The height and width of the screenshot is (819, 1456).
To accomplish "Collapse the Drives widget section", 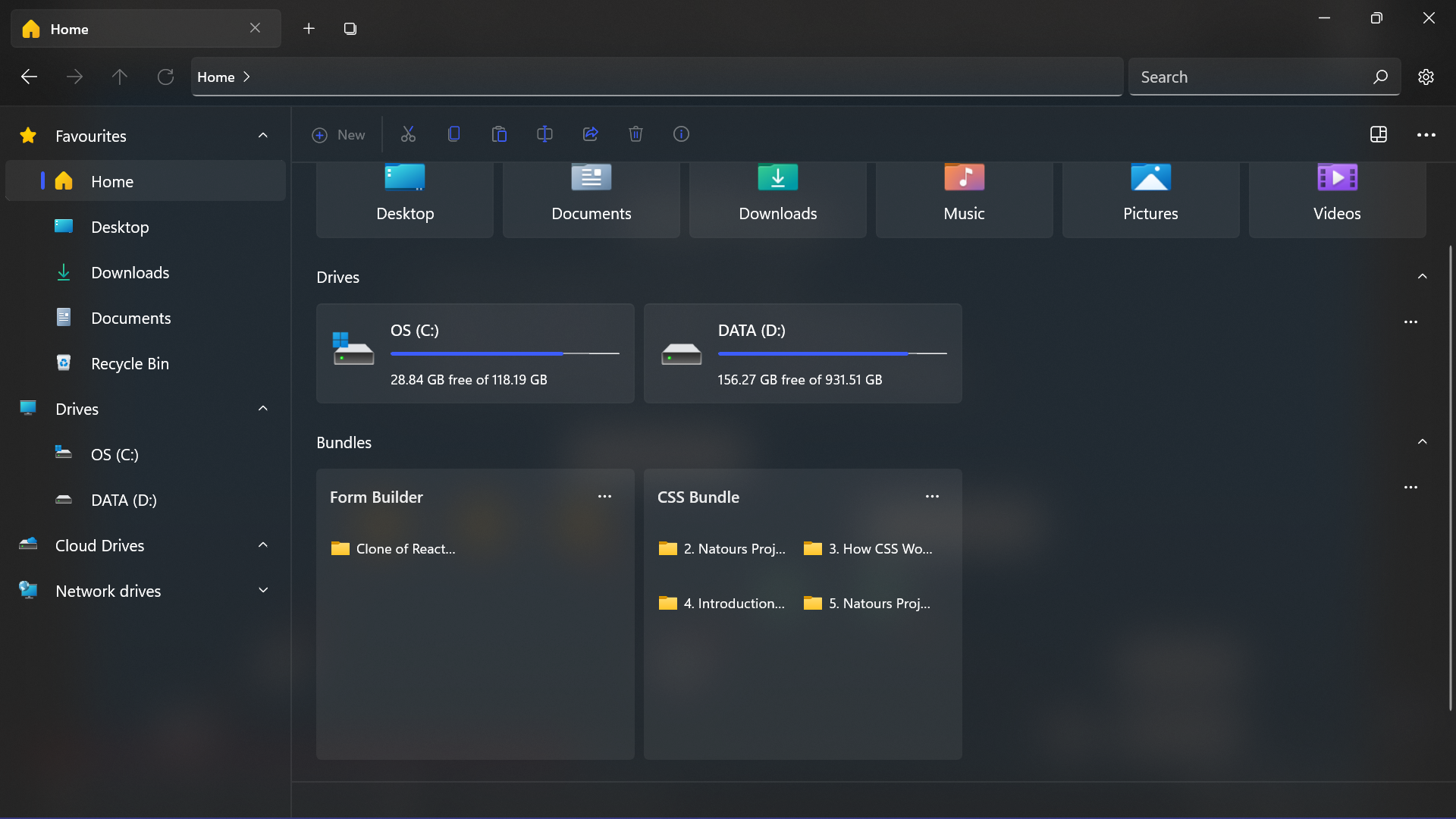I will coord(1422,277).
